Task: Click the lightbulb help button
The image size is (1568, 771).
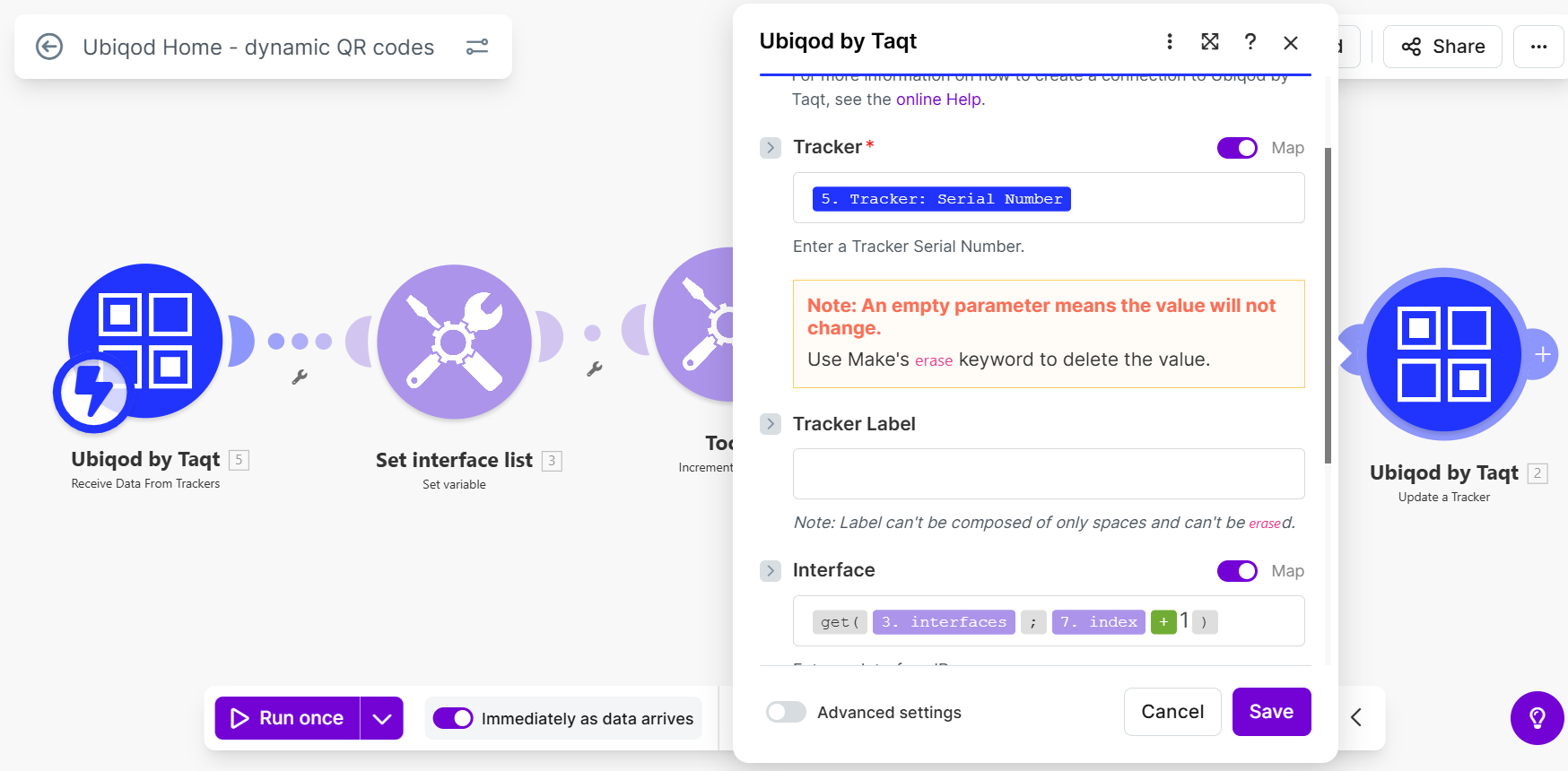Action: coord(1537,718)
